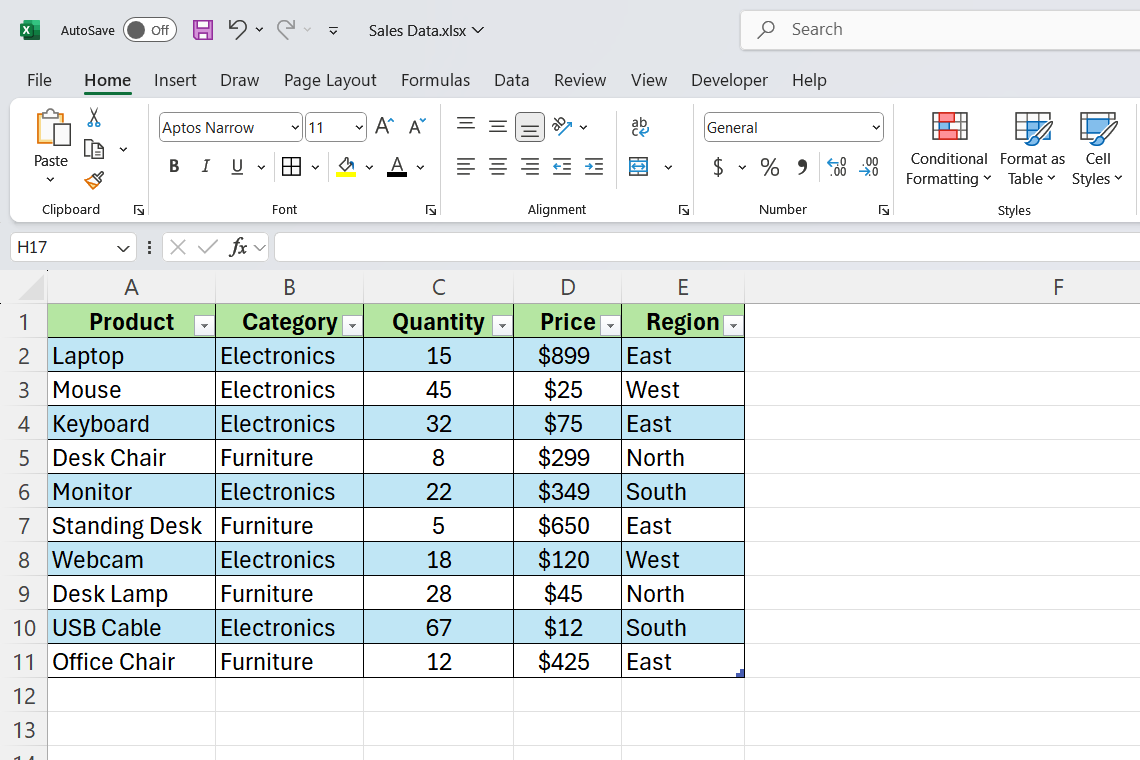Click the Increase Indent icon
Screen dimensions: 1140x760
coord(594,167)
